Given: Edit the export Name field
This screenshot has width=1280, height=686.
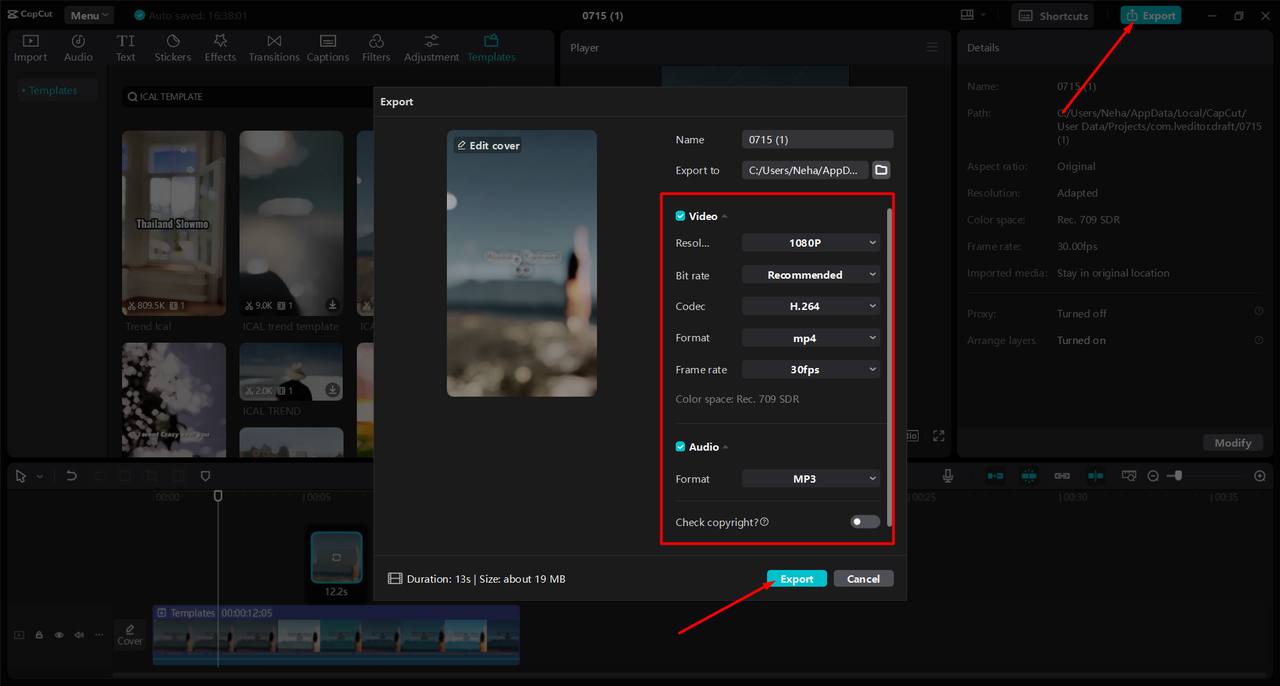Looking at the screenshot, I should [817, 140].
